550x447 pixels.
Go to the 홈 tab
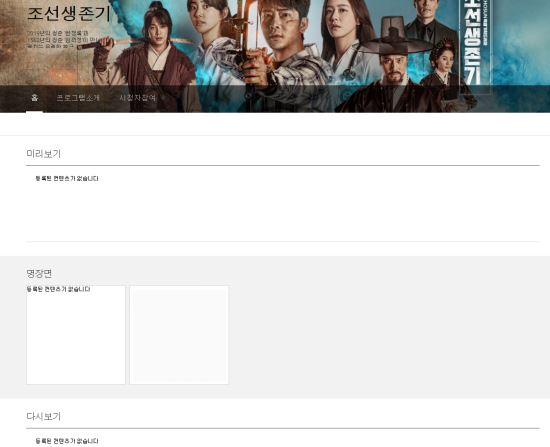[x=34, y=98]
